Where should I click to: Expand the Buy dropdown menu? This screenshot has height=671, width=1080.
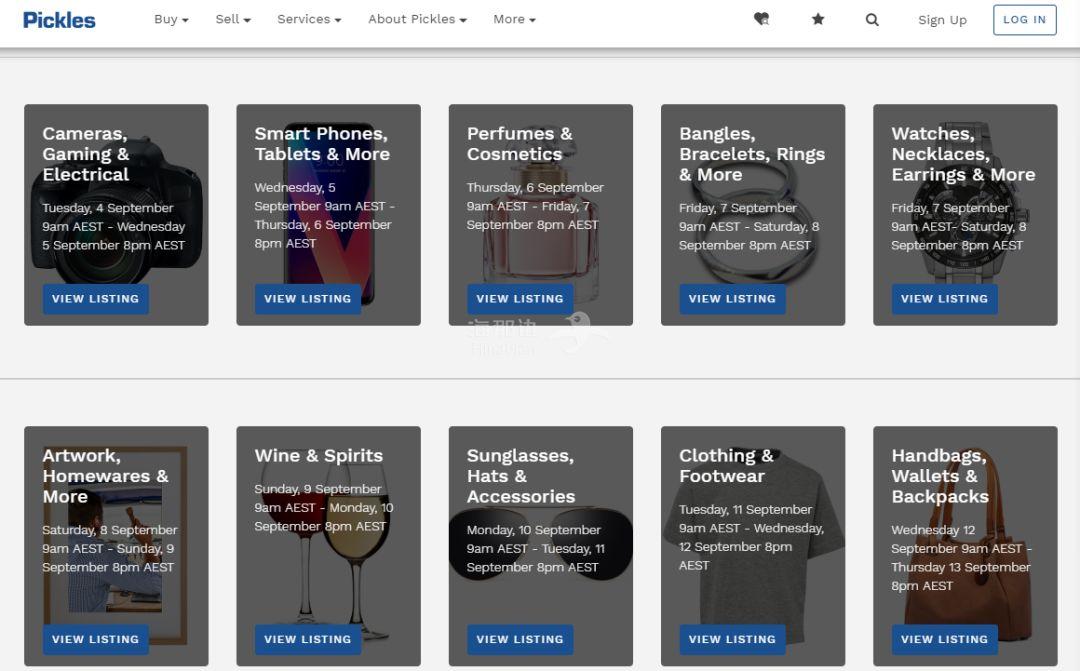(x=171, y=19)
